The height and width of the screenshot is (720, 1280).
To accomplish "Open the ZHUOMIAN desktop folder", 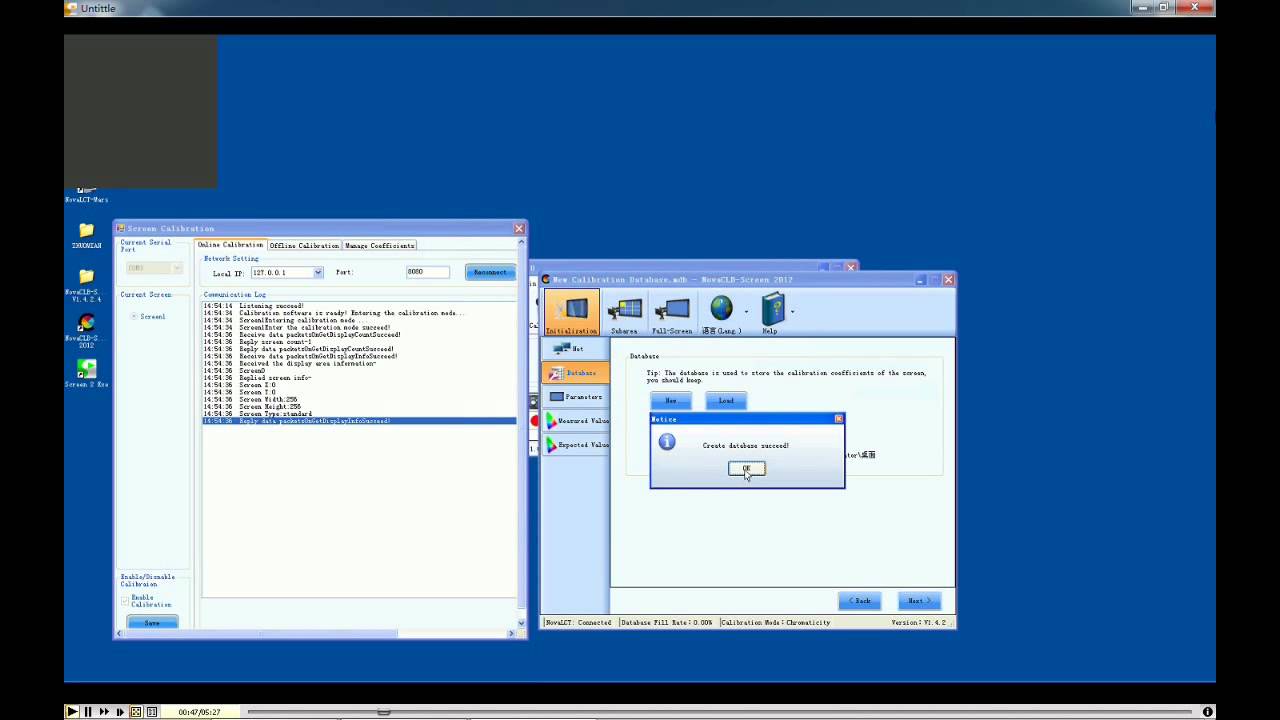I will (86, 236).
